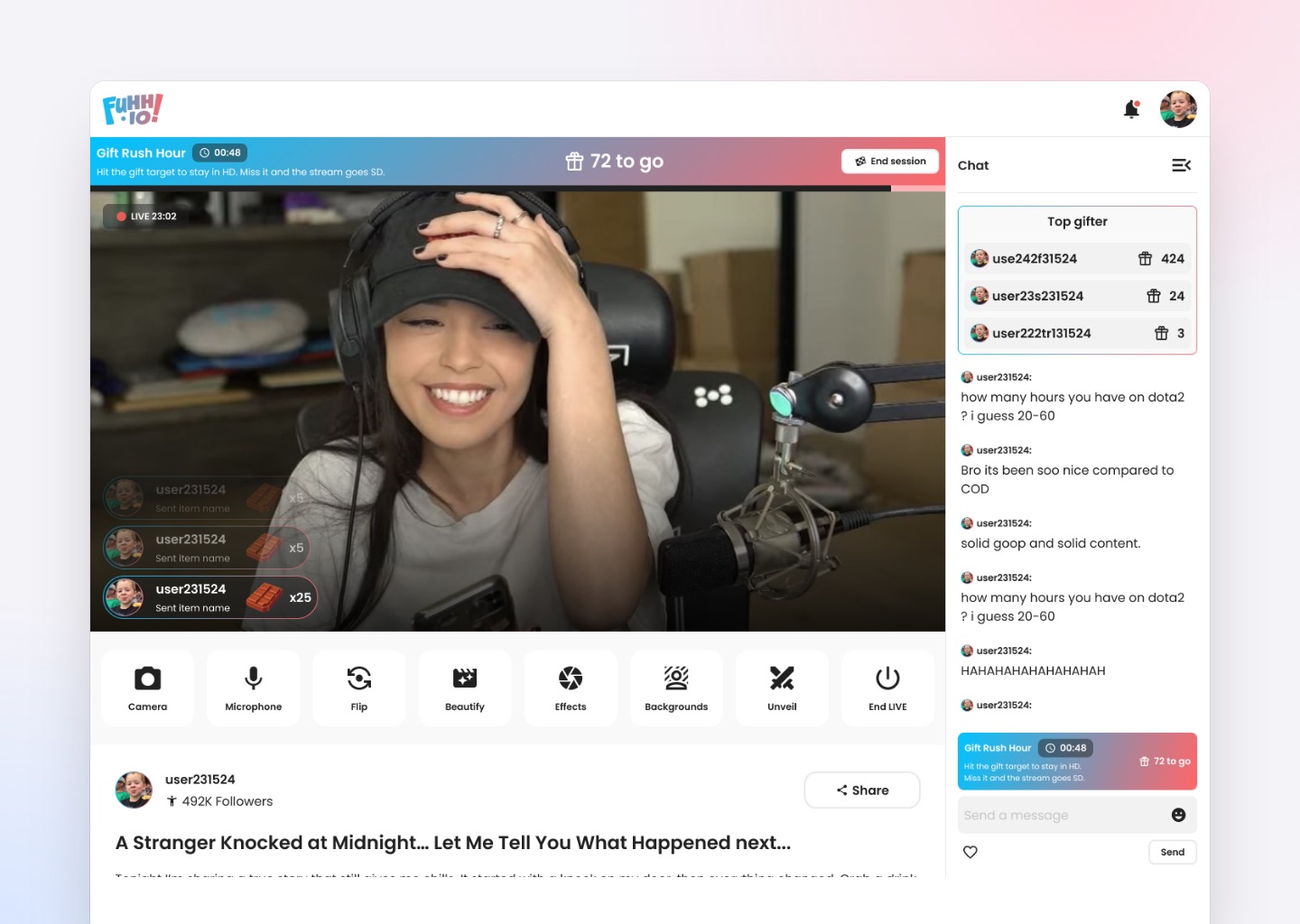The width and height of the screenshot is (1300, 924).
Task: Click the x25 gift notification
Action: click(210, 597)
